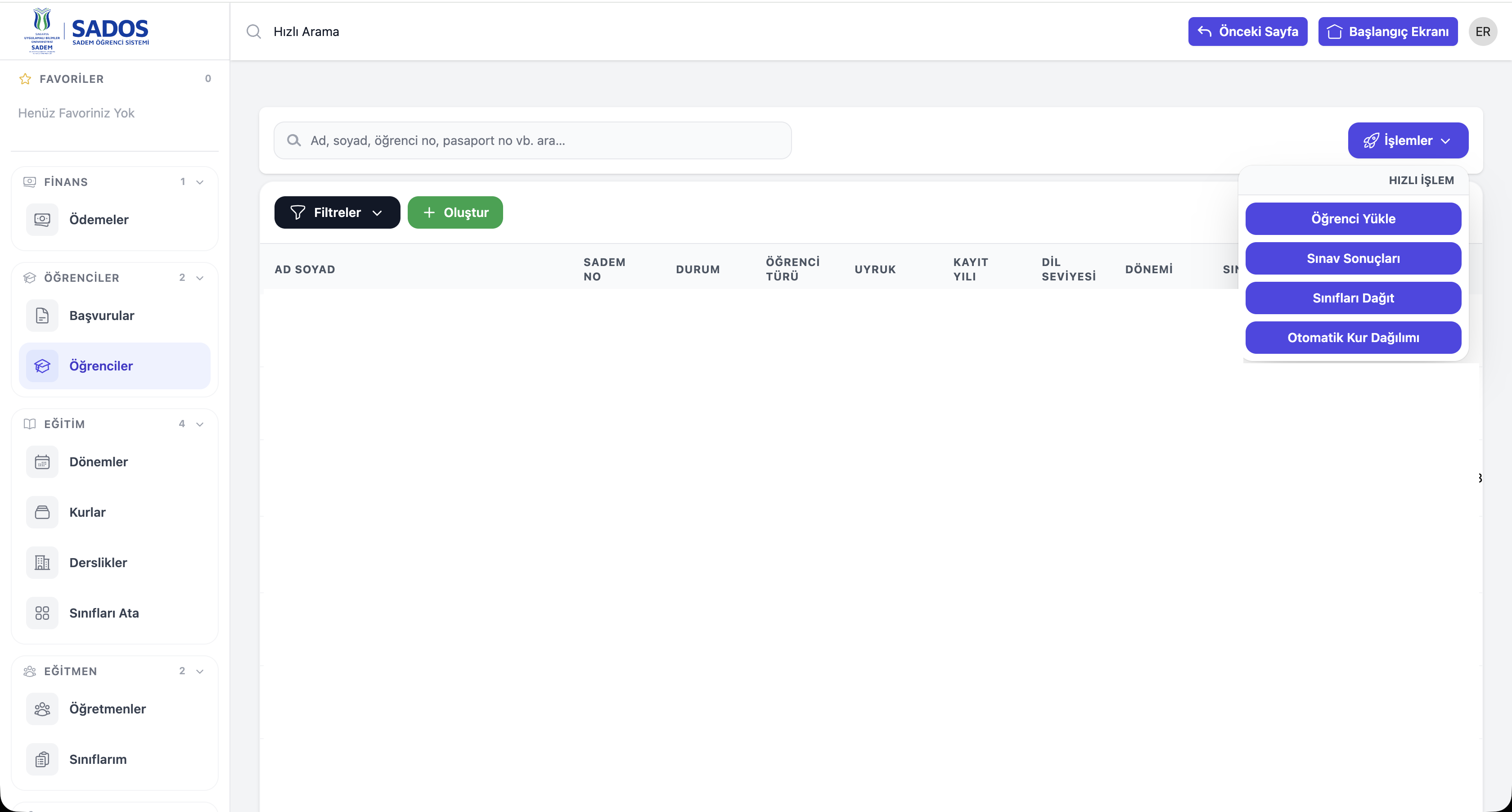The height and width of the screenshot is (812, 1512).
Task: Click the Kurlar stack icon
Action: pyautogui.click(x=42, y=512)
